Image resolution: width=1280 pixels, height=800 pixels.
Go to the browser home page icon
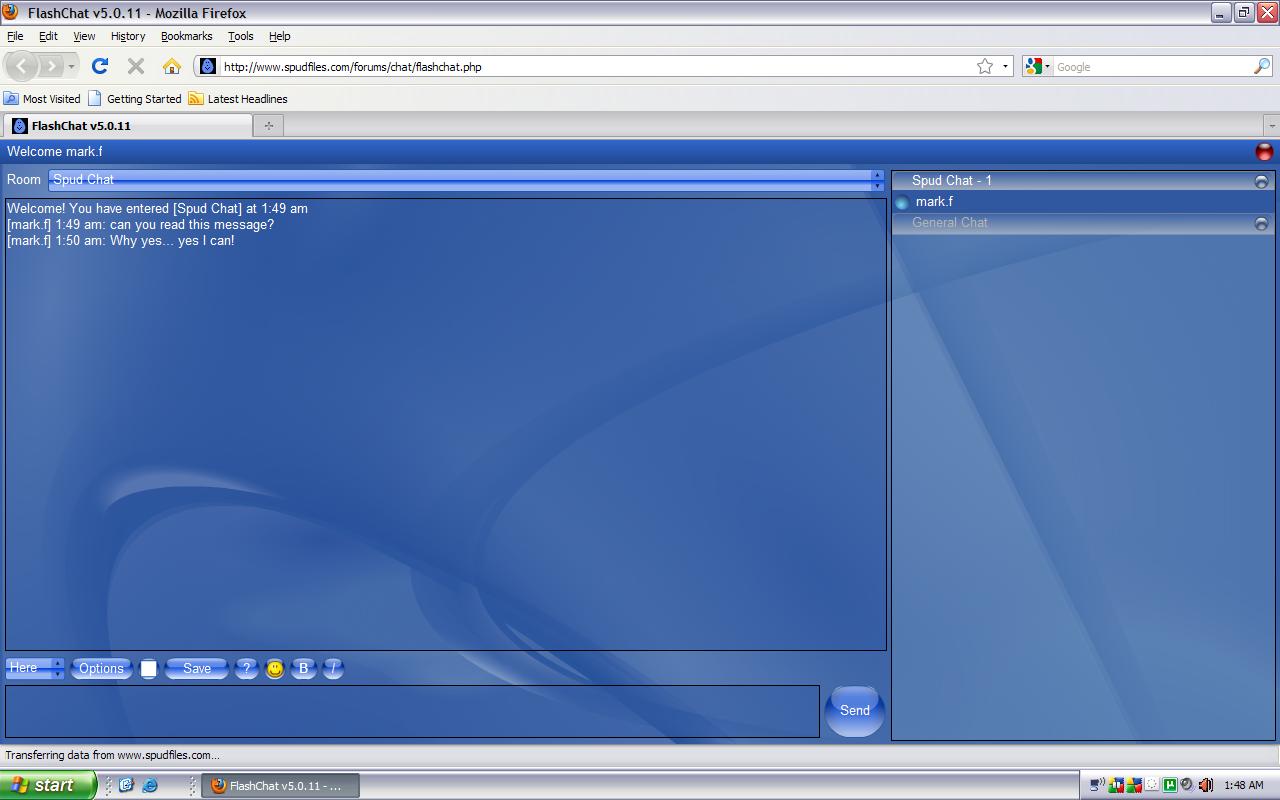[172, 66]
